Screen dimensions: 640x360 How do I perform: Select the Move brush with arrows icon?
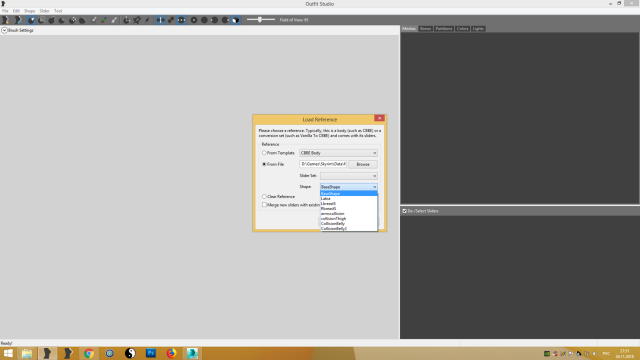(72, 20)
